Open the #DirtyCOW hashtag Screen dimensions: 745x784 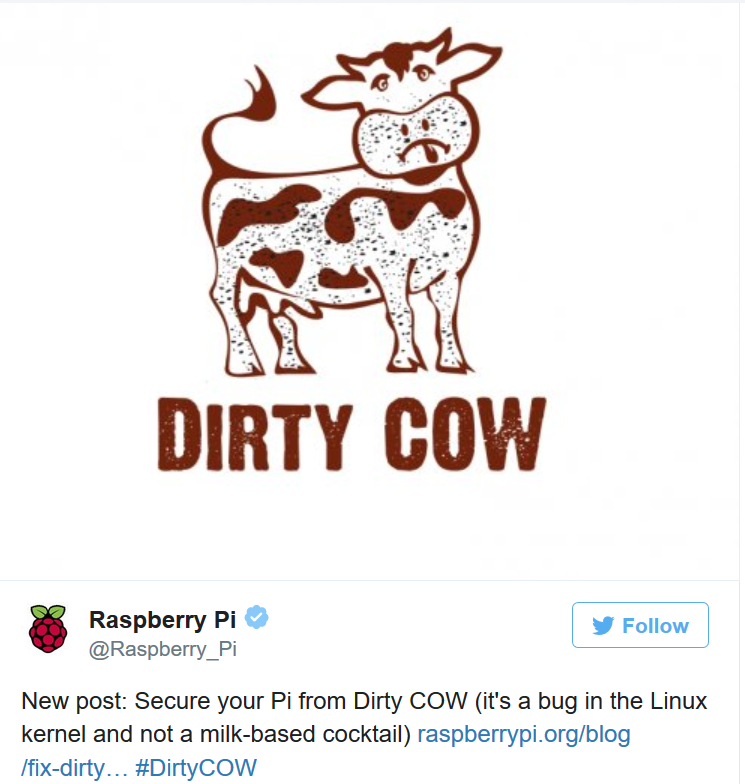pos(196,768)
